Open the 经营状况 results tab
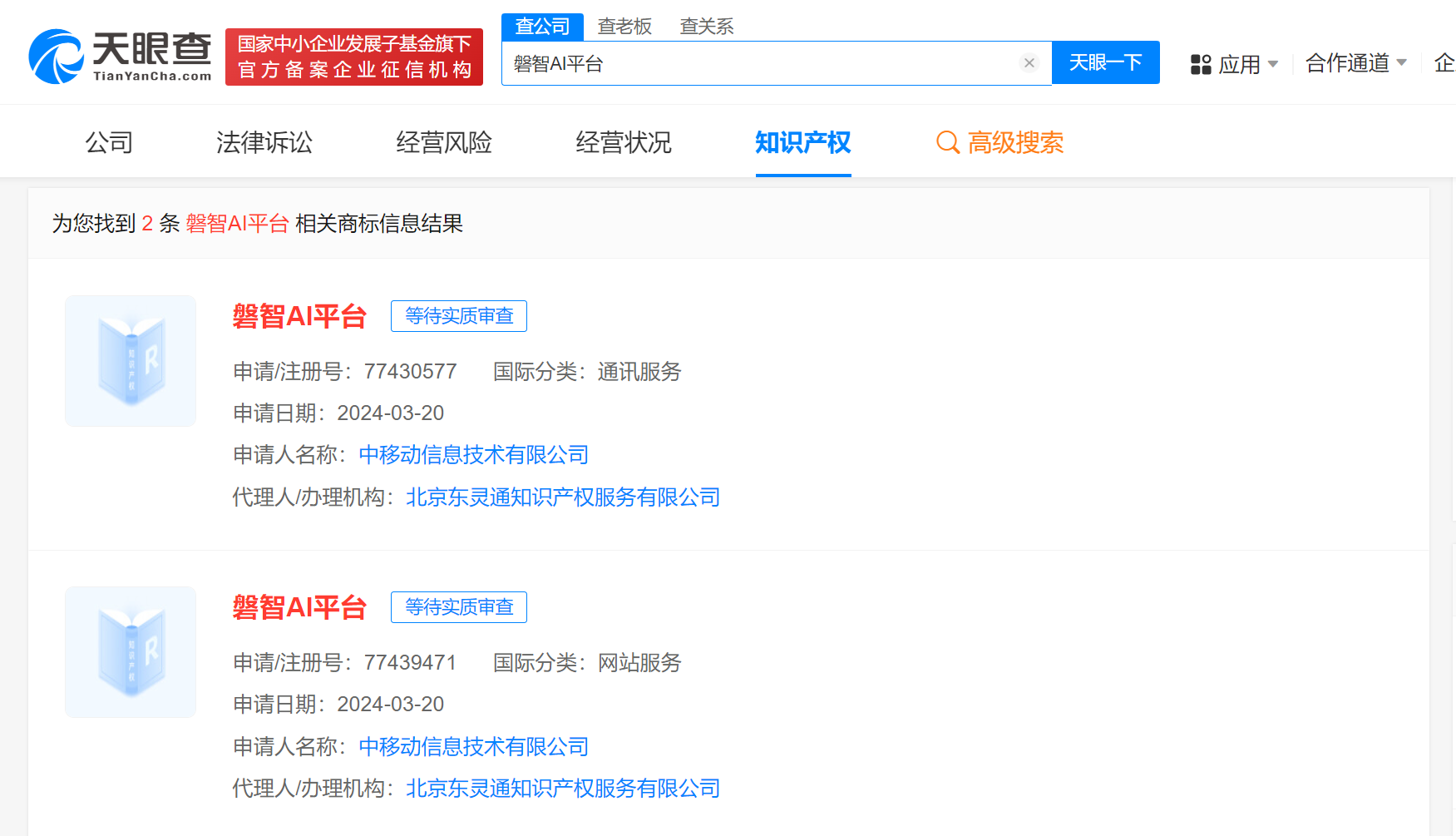 [x=623, y=142]
